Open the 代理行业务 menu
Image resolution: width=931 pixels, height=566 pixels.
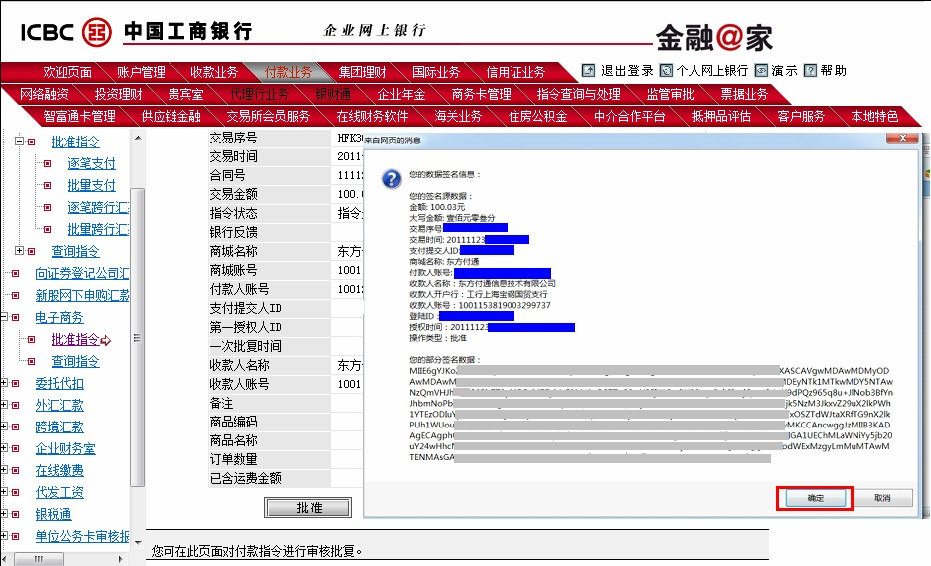[x=259, y=94]
